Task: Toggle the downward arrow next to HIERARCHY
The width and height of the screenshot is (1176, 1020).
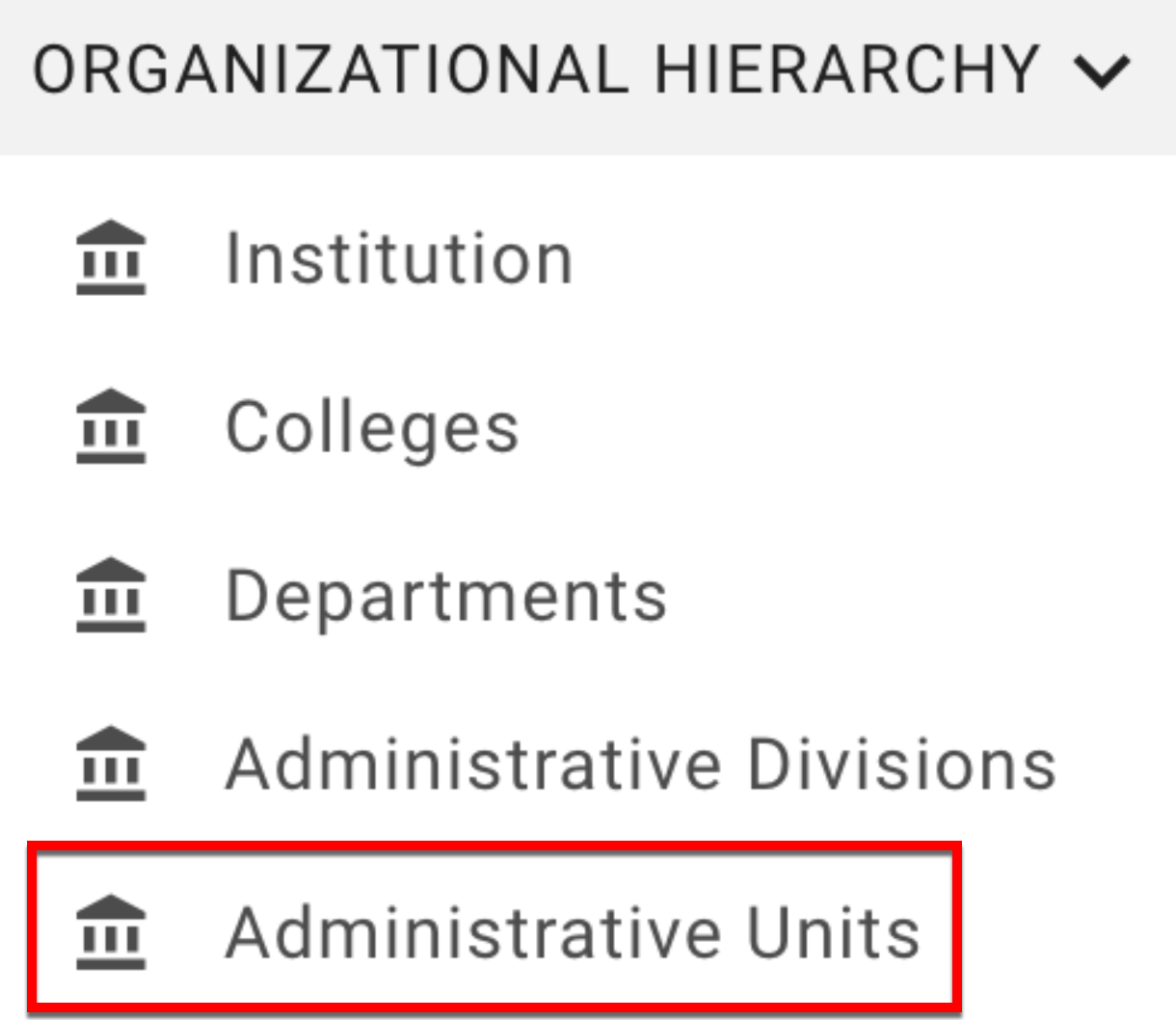Action: [1101, 71]
